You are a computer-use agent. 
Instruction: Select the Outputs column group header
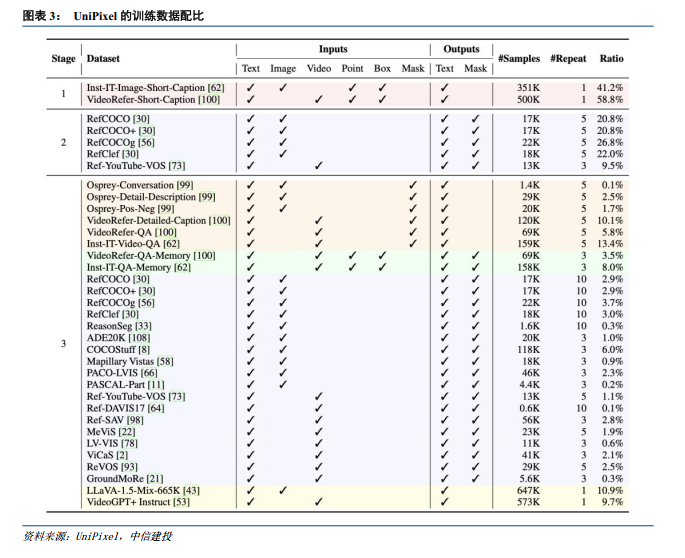(x=461, y=49)
